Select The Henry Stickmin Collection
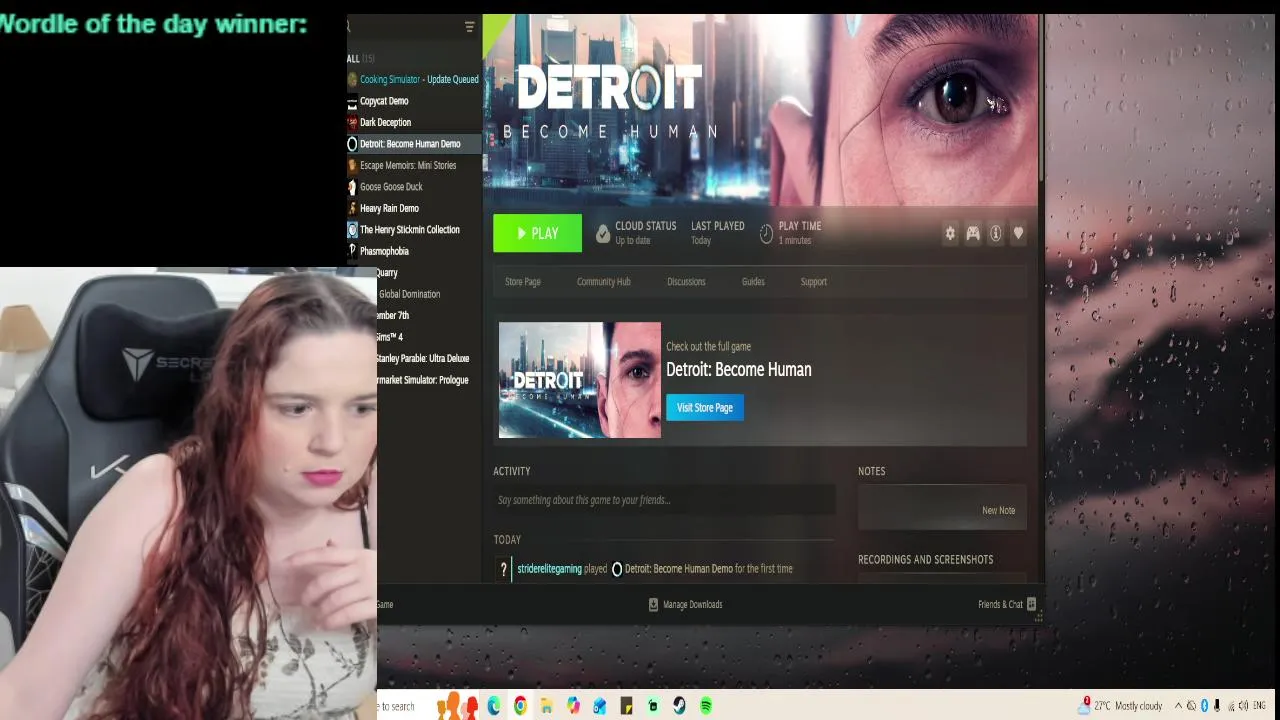The image size is (1280, 720). [x=414, y=230]
